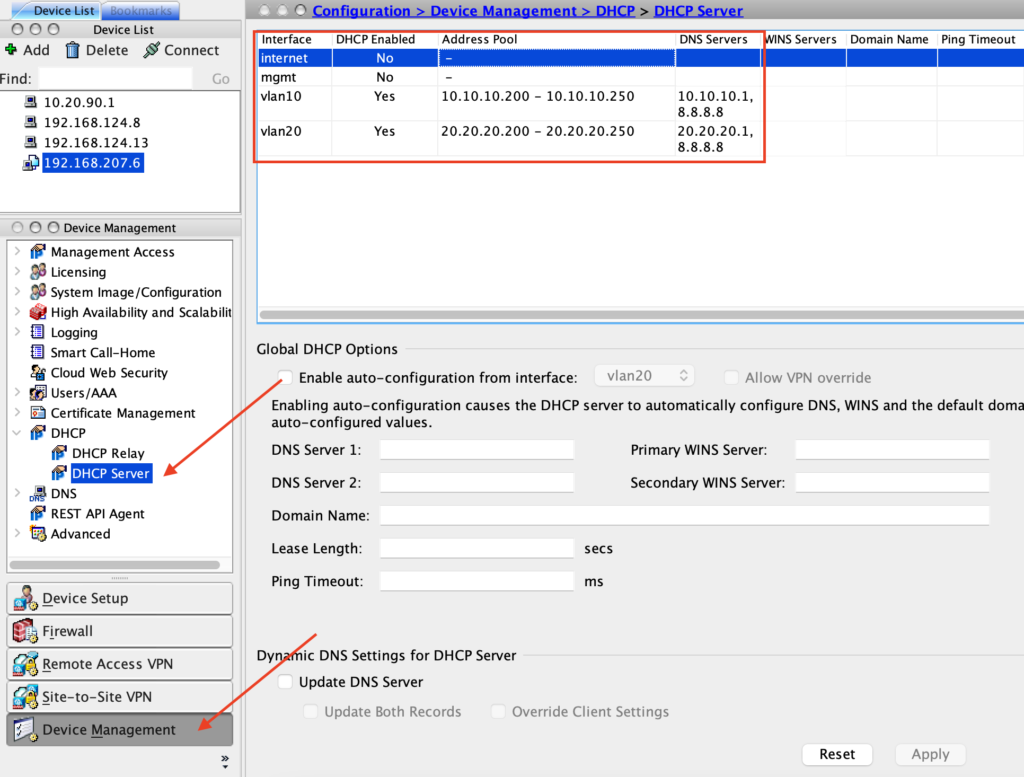Click the Users/AAA icon
This screenshot has height=777, width=1024.
38,393
